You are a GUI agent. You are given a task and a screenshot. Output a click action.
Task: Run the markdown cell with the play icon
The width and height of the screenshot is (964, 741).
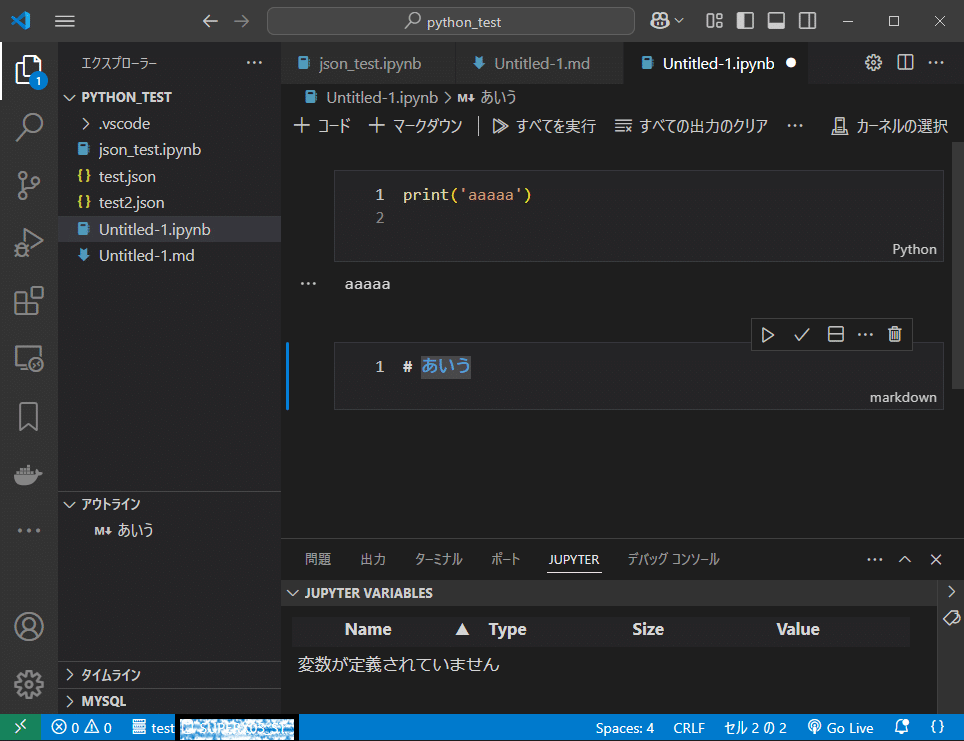coord(768,334)
